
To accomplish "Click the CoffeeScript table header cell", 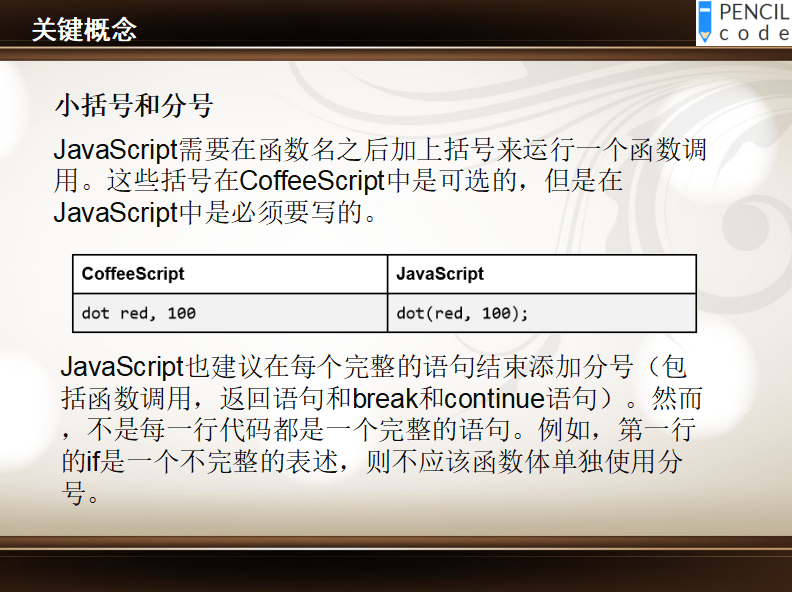I will pos(230,274).
